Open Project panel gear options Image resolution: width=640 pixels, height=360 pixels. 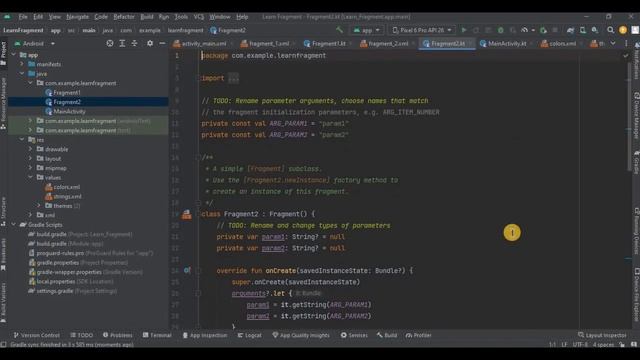150,43
